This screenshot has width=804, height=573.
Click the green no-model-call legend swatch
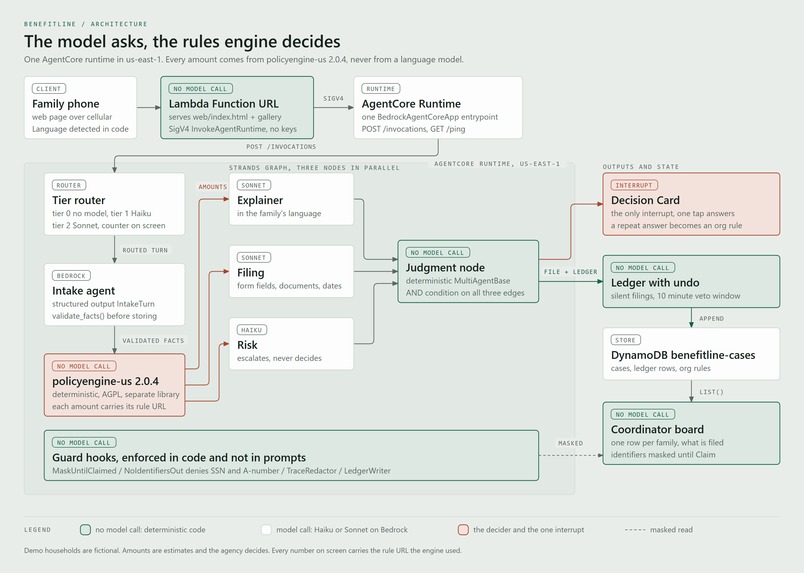[x=86, y=529]
